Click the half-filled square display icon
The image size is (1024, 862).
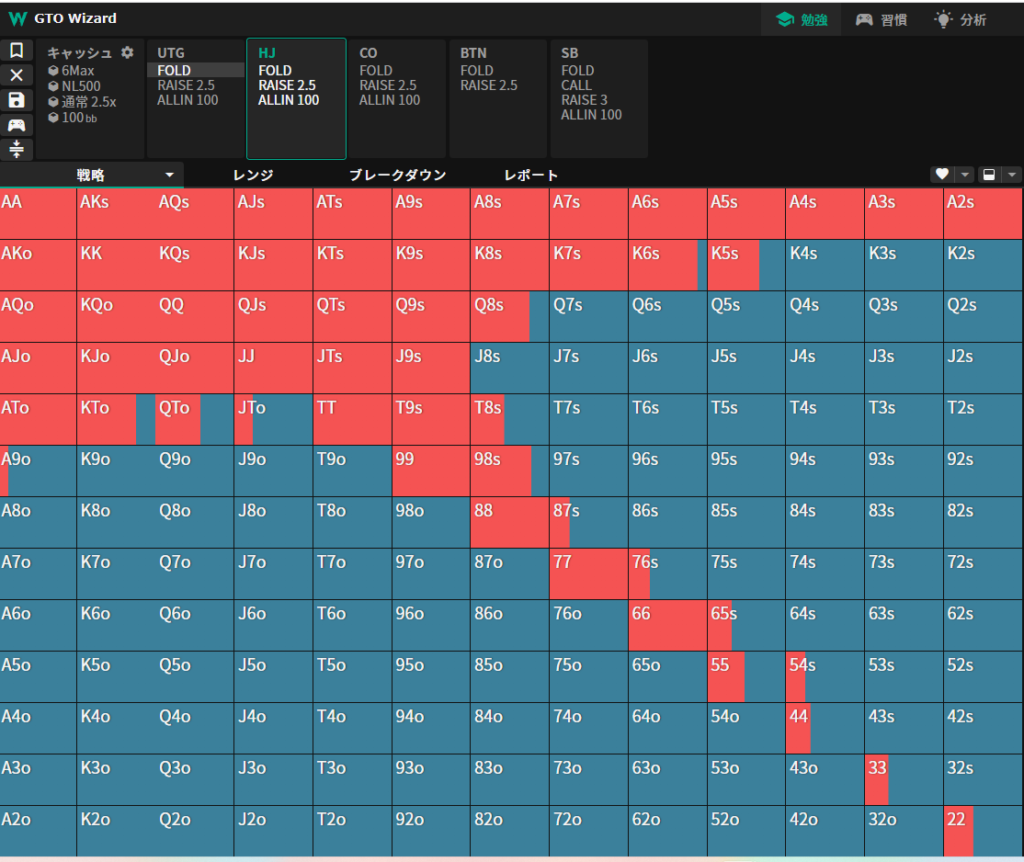point(988,174)
